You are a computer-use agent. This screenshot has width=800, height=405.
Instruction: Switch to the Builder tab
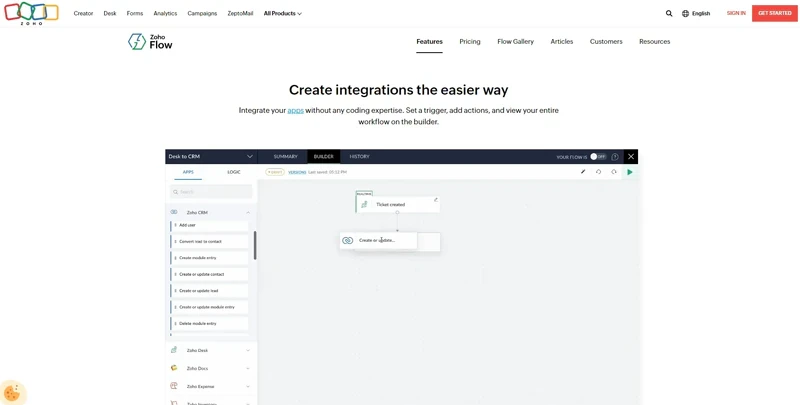click(x=323, y=157)
